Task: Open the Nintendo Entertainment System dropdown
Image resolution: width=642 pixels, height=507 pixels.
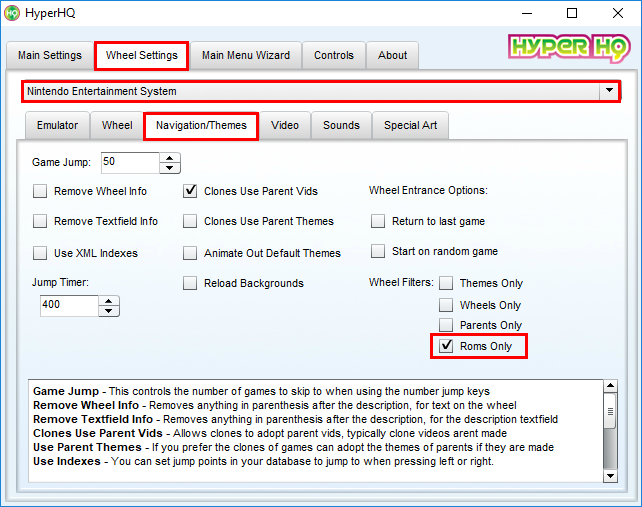Action: [608, 91]
